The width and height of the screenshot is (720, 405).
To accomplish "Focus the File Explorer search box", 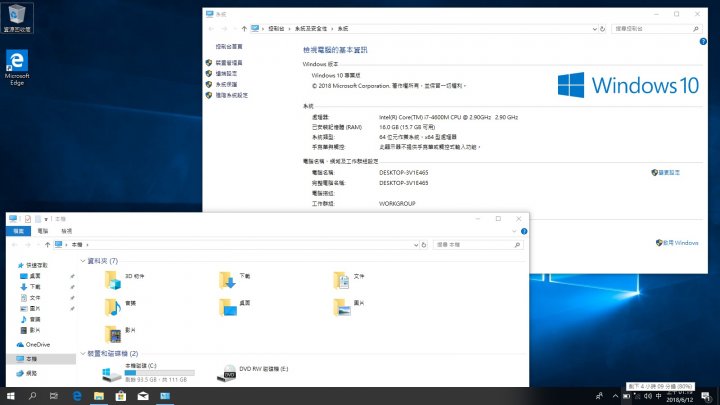I will click(x=478, y=245).
